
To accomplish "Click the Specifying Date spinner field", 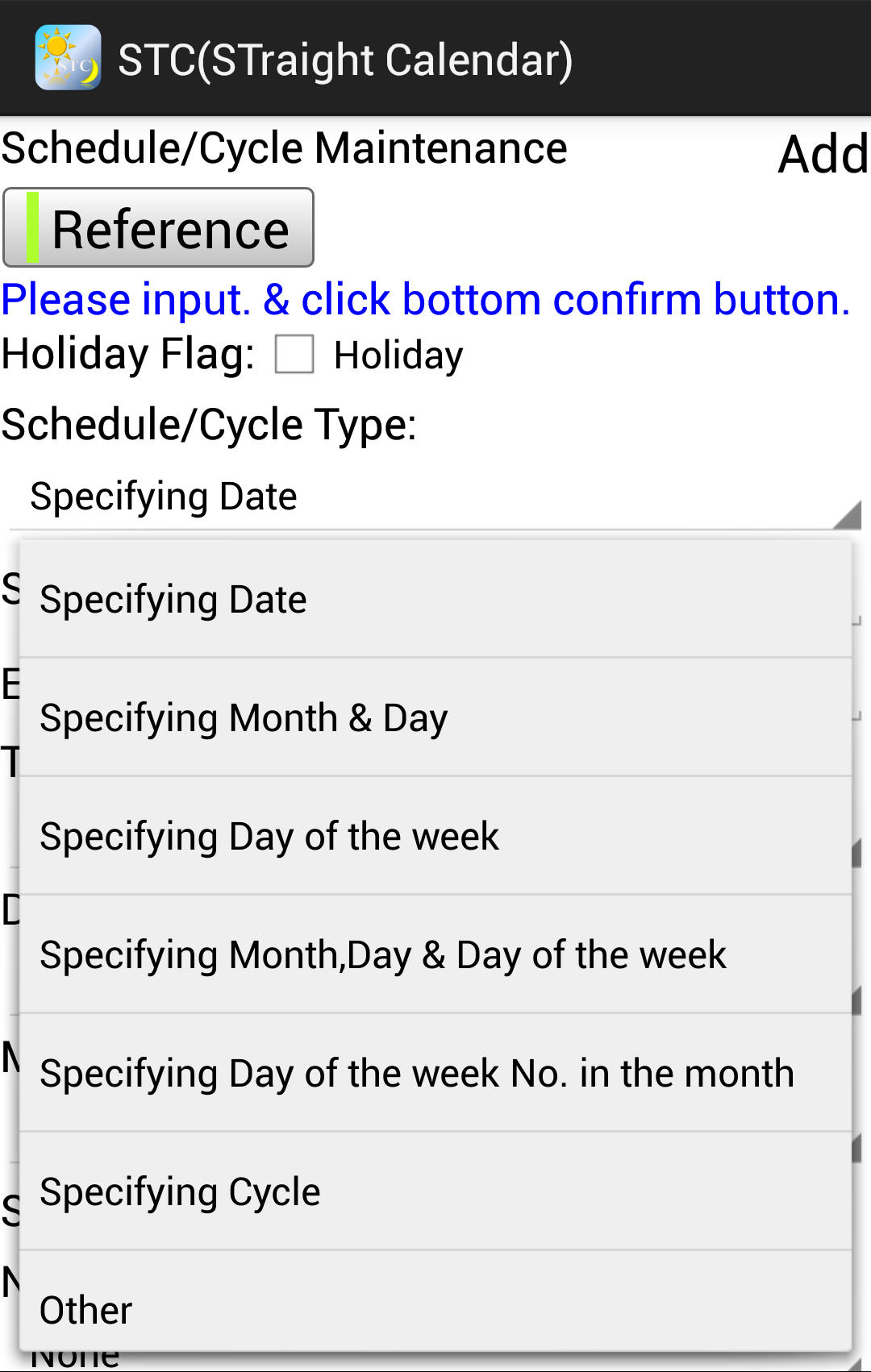I will pos(435,497).
